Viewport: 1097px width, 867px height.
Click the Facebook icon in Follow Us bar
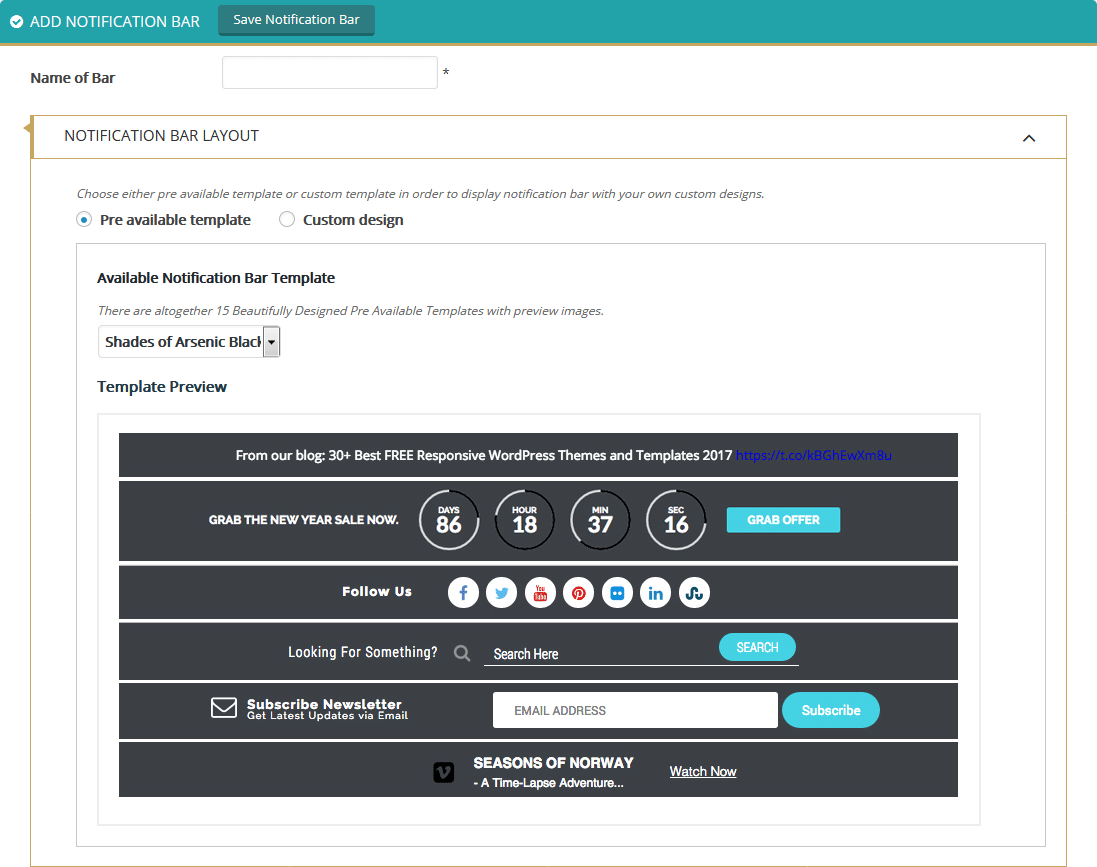[463, 593]
